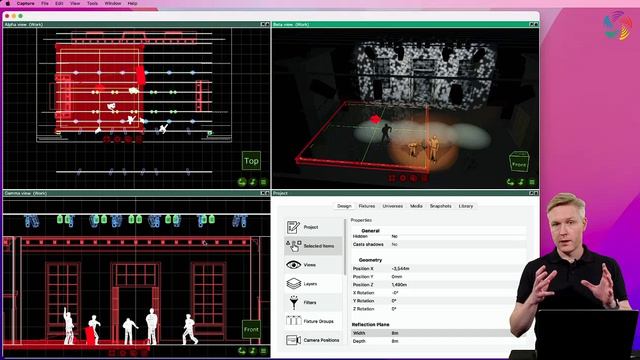This screenshot has height=360, width=640.
Task: Select the red cube object in Beta view
Action: 376,119
